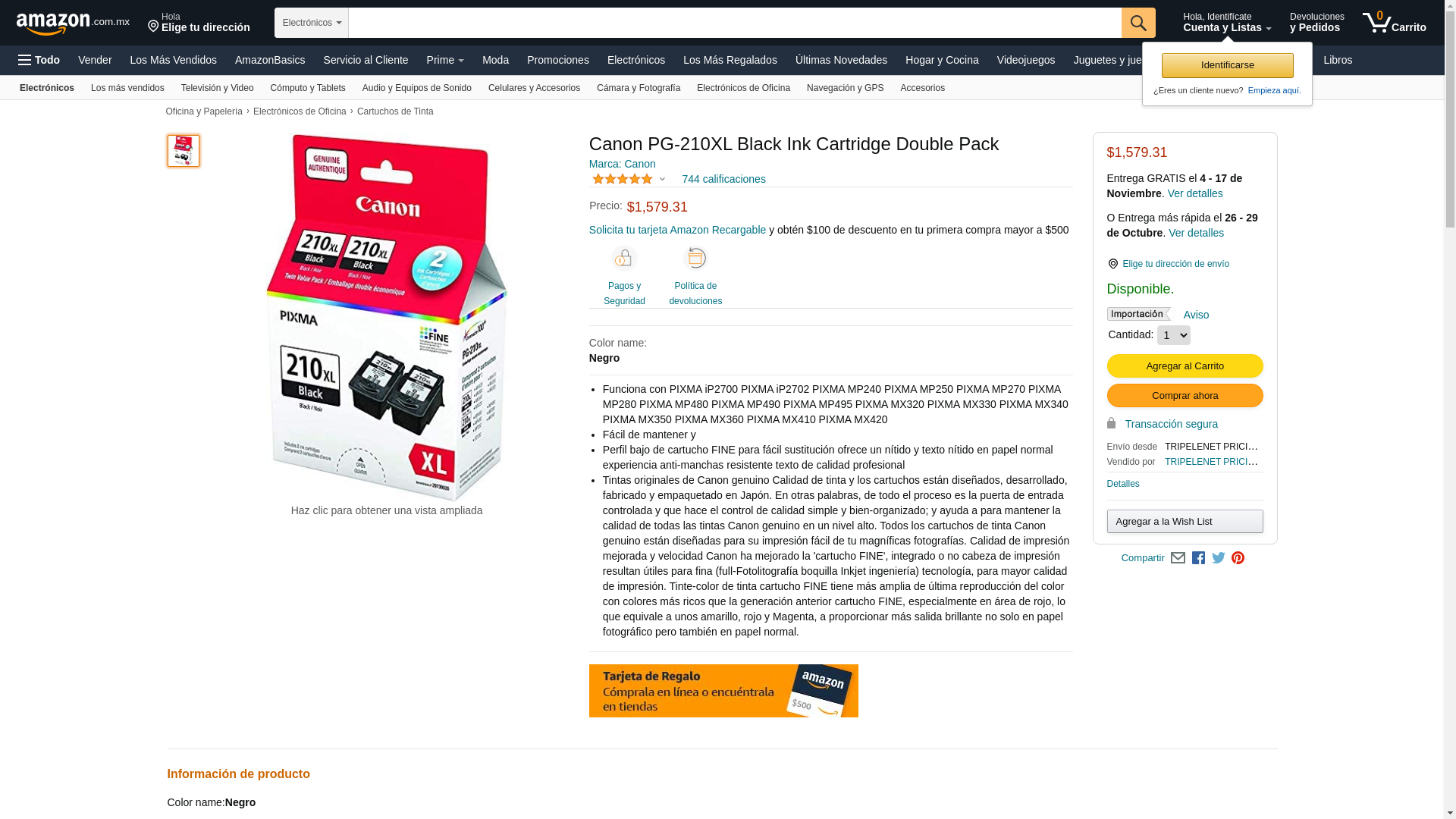The image size is (1456, 819).
Task: Click the Agregar al Carrito button
Action: pos(1185,366)
